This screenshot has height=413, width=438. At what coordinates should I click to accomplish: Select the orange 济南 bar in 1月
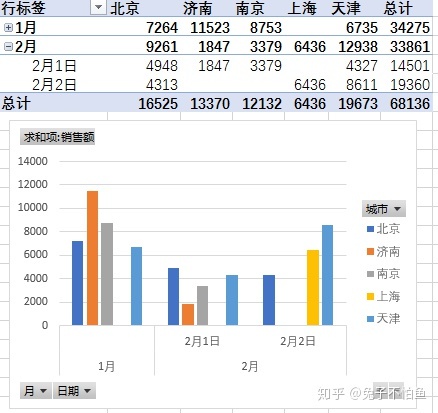click(93, 258)
